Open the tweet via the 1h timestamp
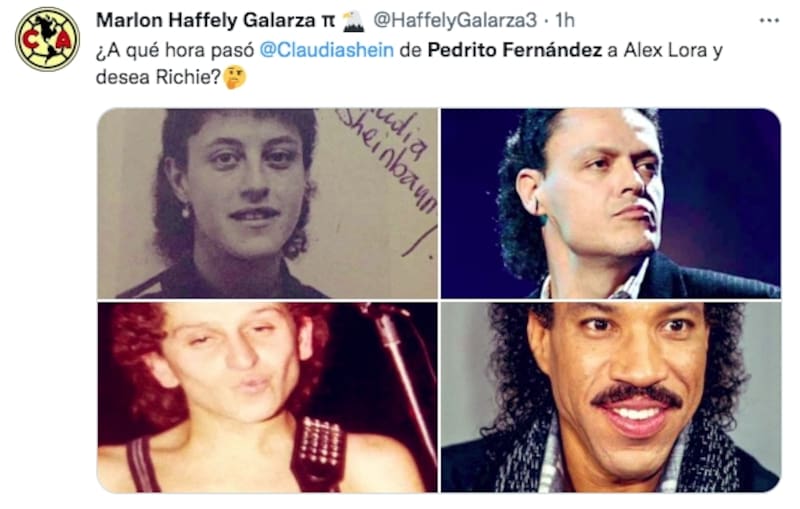This screenshot has width=800, height=509. coord(564,20)
